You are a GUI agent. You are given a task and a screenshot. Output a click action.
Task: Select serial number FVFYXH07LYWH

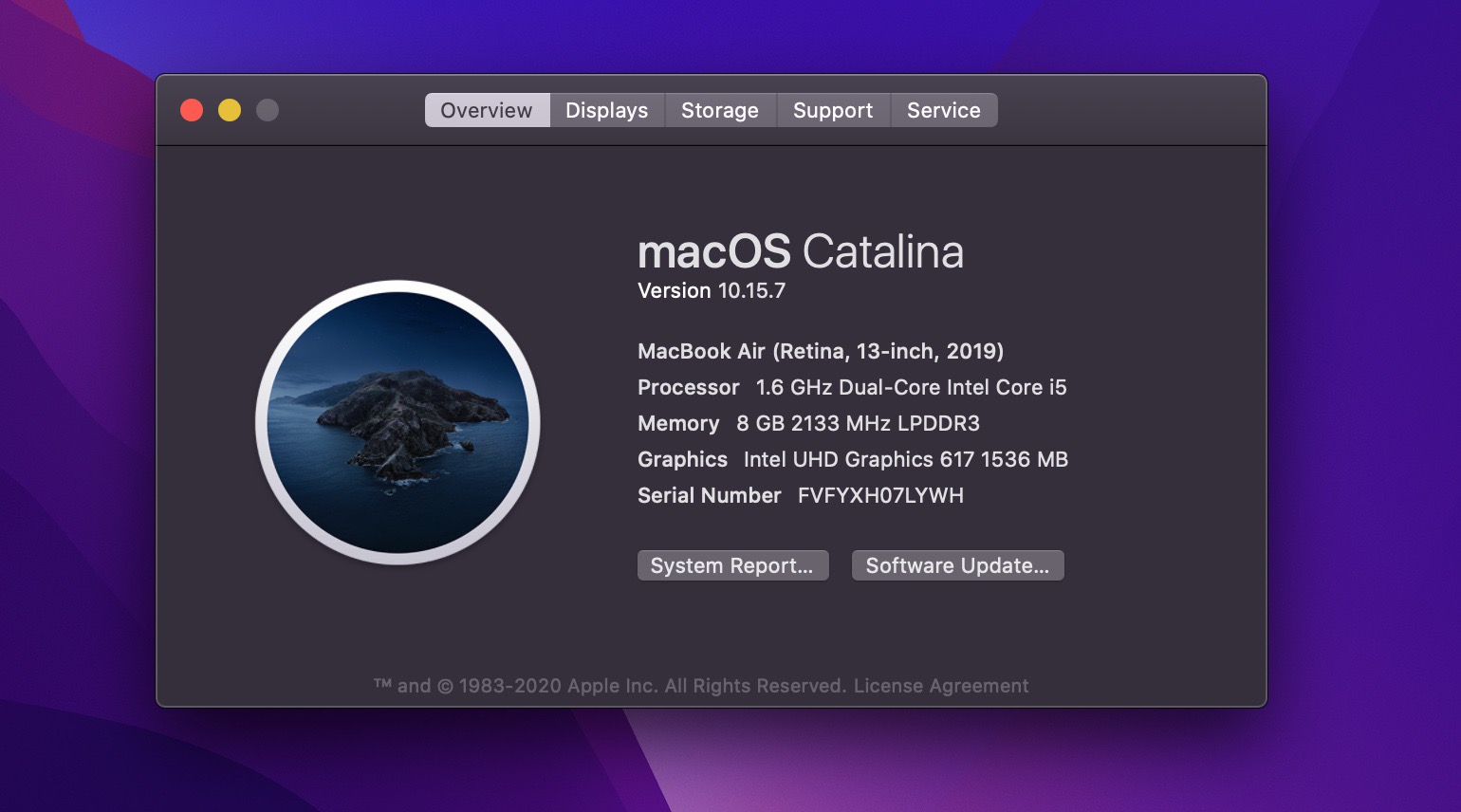click(x=880, y=495)
